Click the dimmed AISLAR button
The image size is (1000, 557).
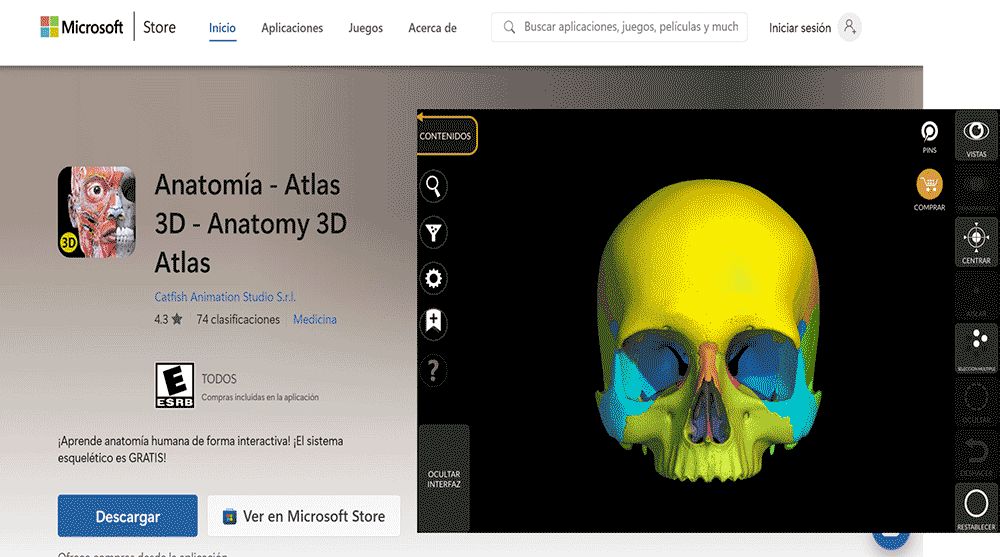(x=976, y=295)
